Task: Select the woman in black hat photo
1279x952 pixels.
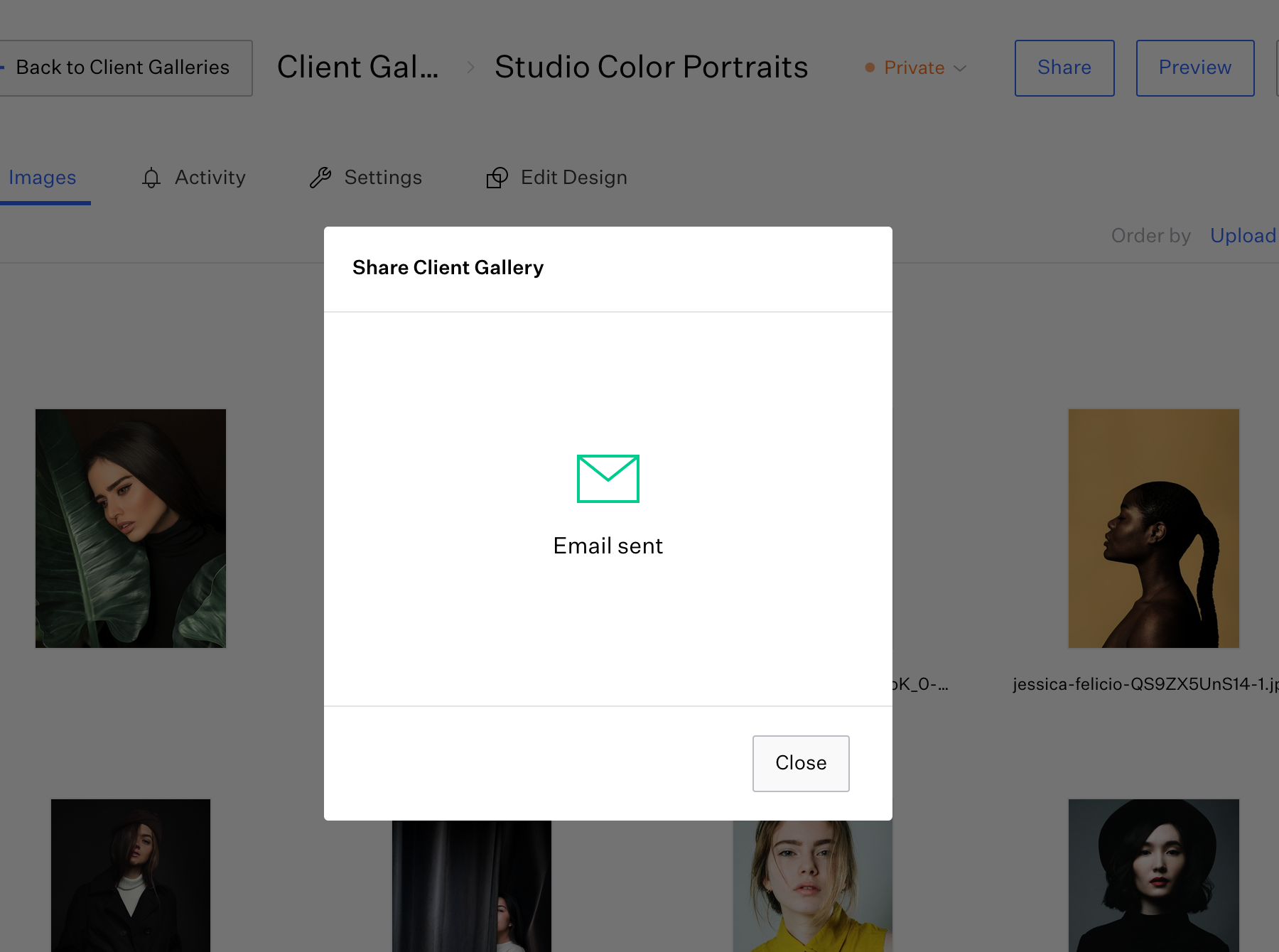Action: pos(1153,875)
